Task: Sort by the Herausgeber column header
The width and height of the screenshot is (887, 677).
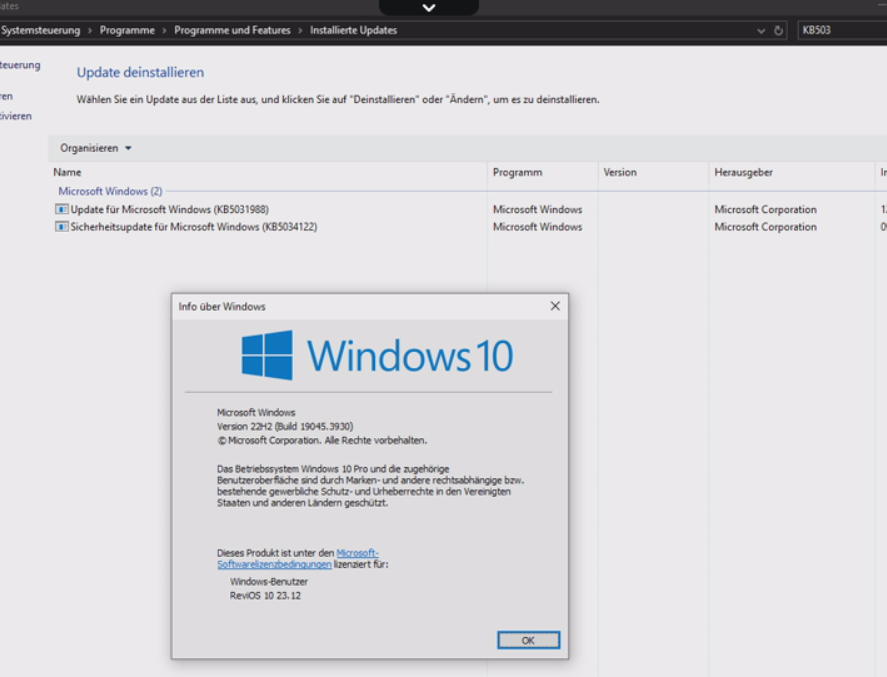Action: [x=791, y=173]
